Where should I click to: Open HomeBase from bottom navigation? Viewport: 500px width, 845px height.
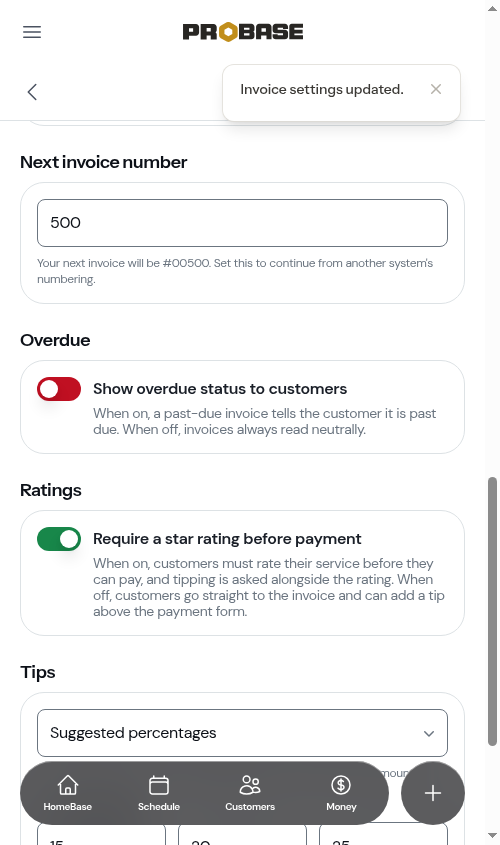[x=67, y=793]
